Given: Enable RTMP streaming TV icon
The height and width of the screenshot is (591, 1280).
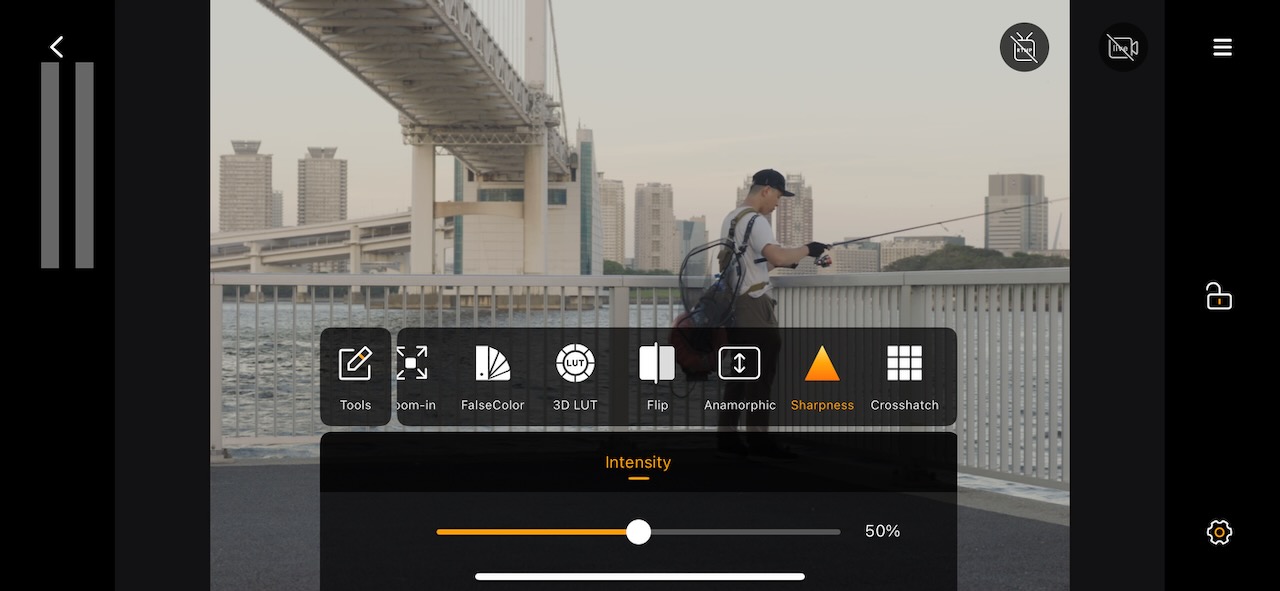Looking at the screenshot, I should [1024, 47].
